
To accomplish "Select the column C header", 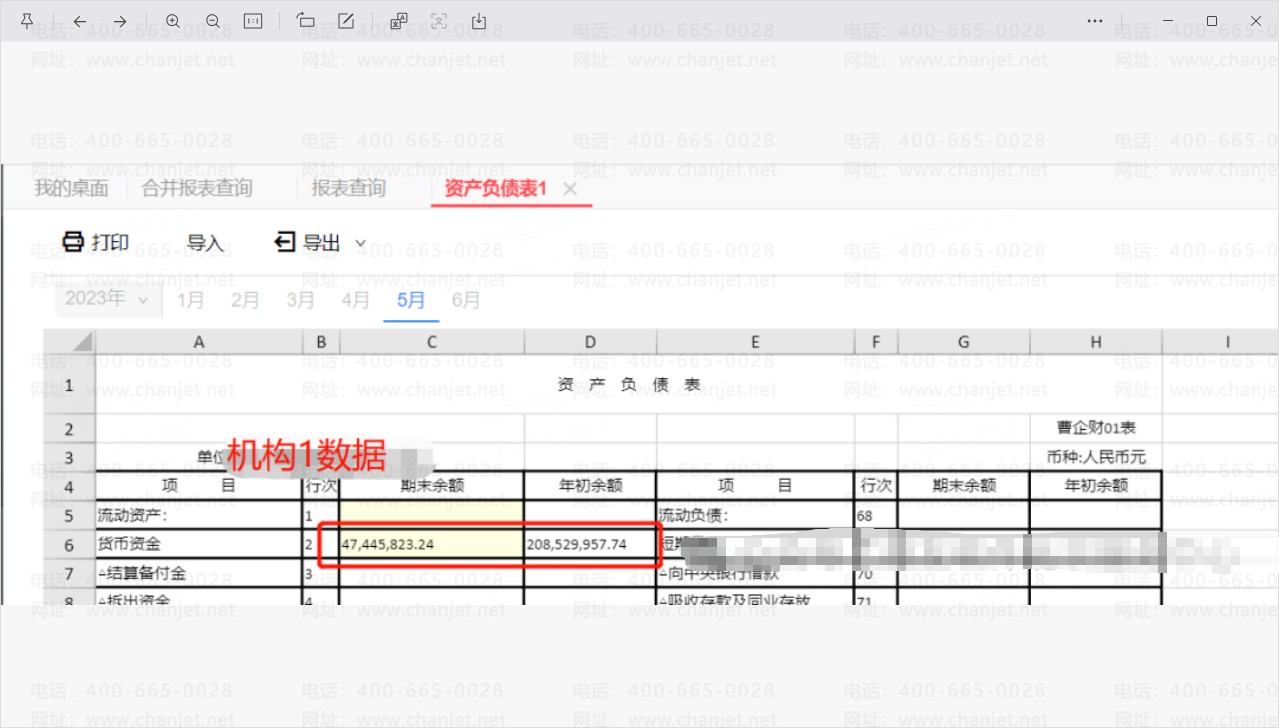I will coord(431,342).
